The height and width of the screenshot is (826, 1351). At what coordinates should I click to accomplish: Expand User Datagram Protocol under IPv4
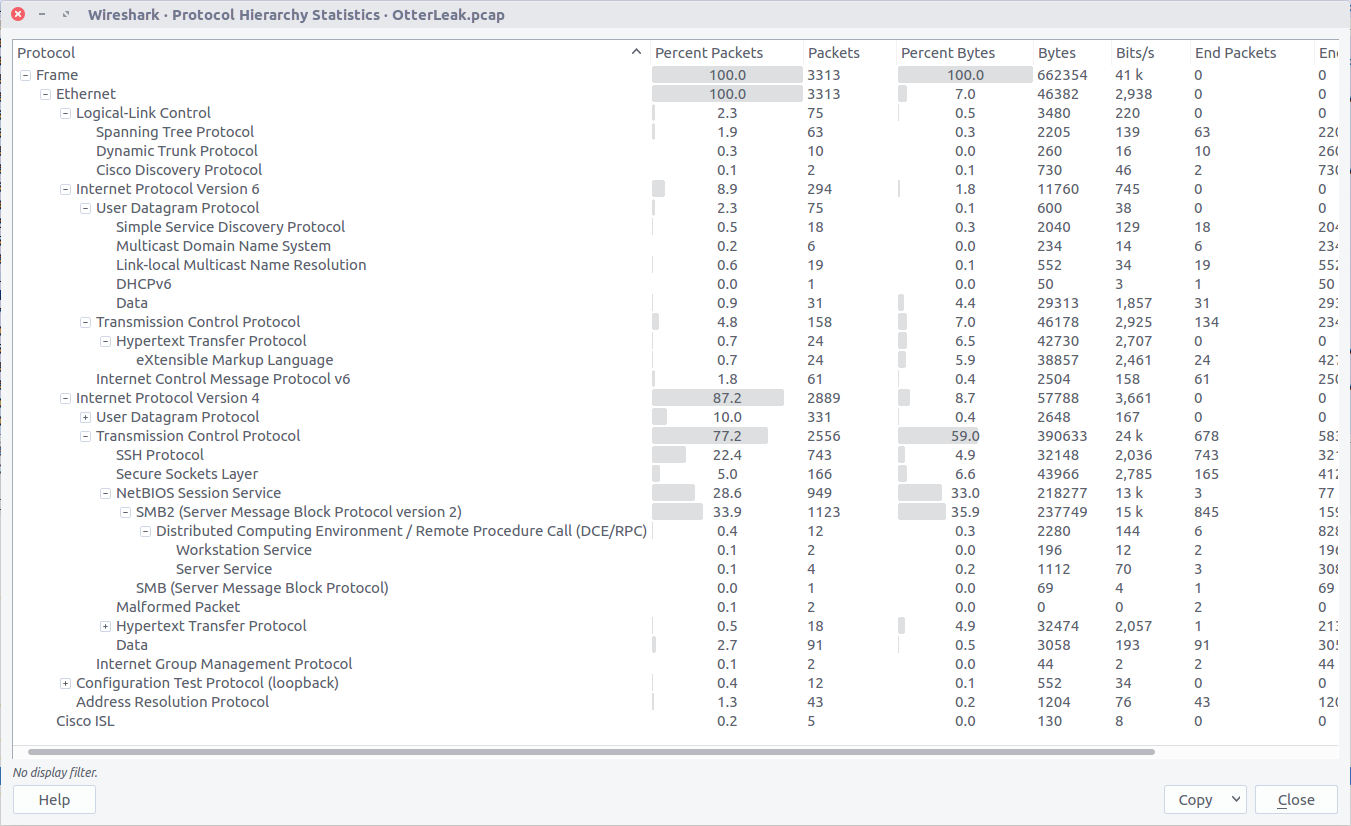click(85, 417)
